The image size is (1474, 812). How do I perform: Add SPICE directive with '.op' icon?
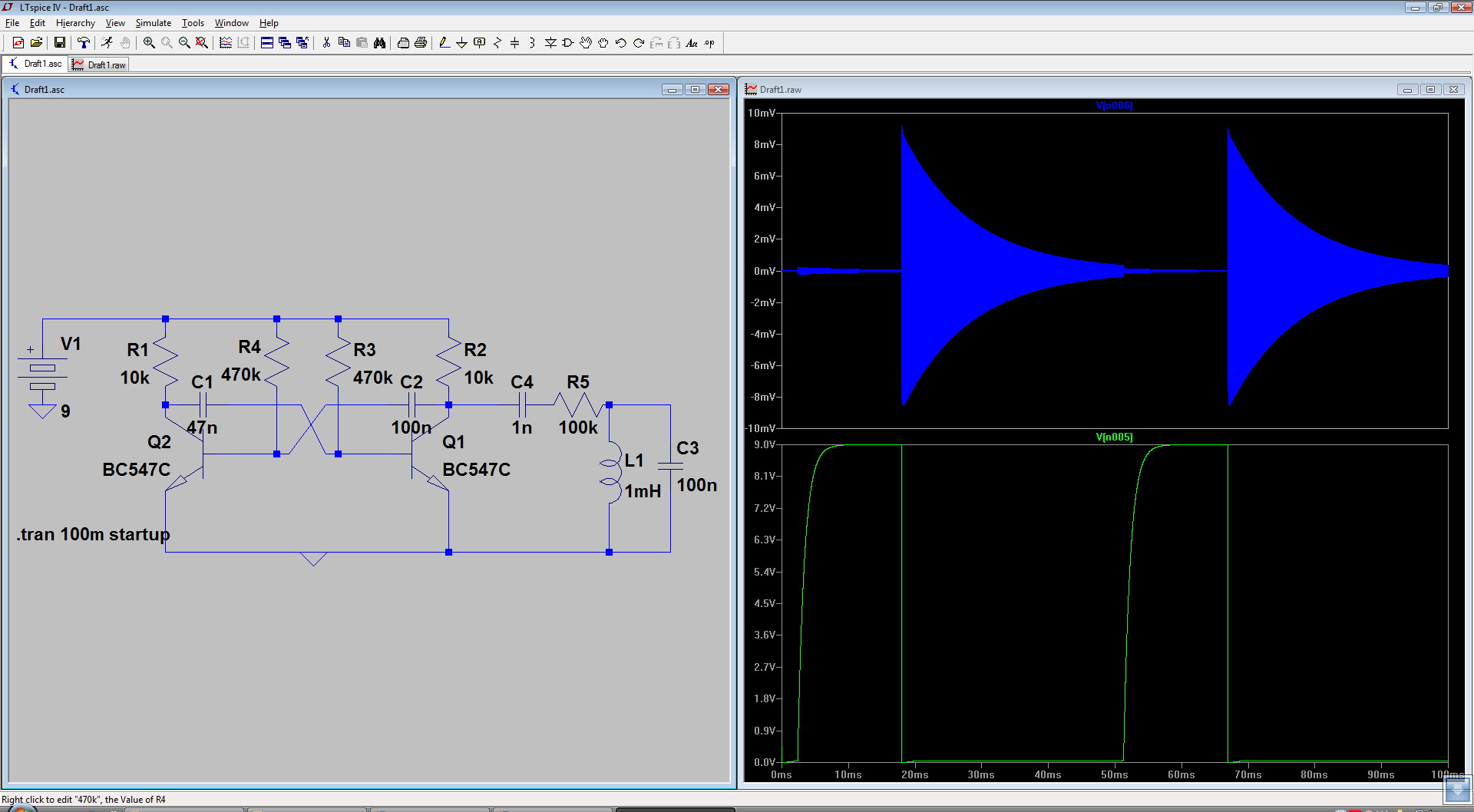point(709,43)
